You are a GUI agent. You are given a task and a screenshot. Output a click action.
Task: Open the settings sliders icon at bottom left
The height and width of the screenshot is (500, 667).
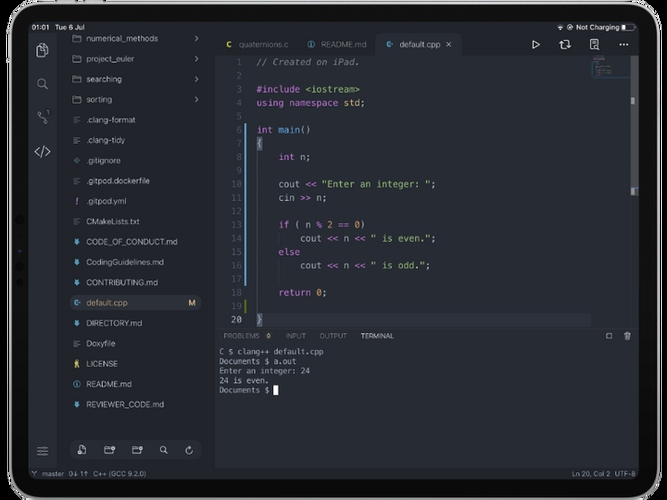point(42,451)
